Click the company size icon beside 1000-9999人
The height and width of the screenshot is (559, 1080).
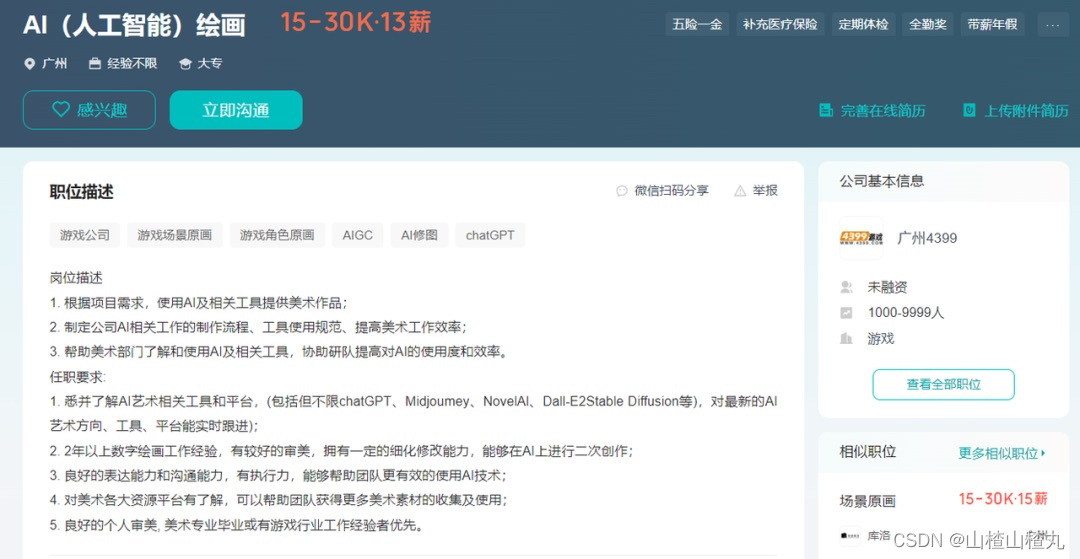847,313
